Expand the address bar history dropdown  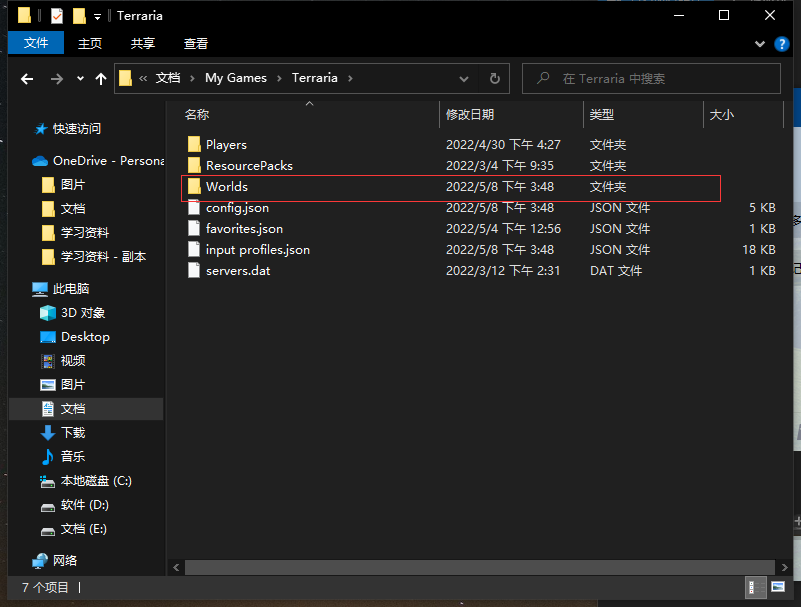pos(464,78)
